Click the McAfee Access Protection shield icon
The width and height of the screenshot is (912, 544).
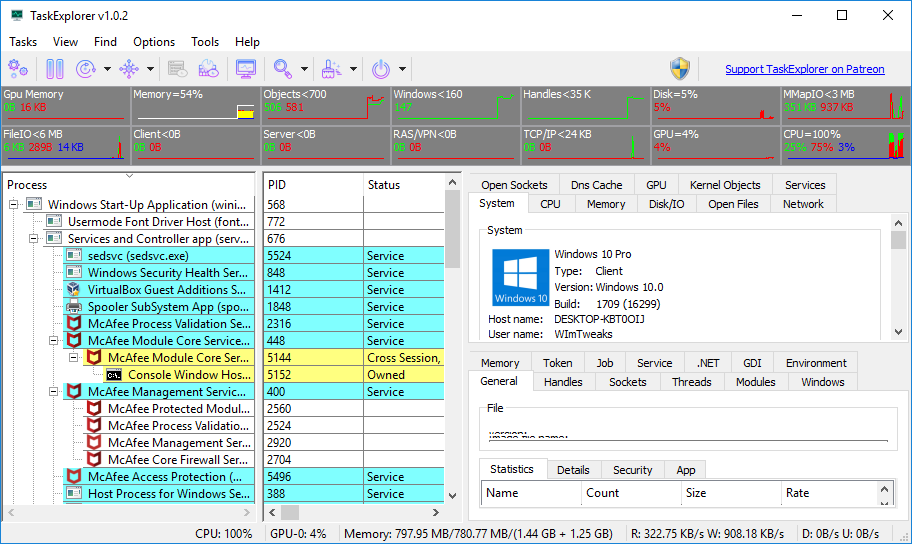(x=73, y=476)
